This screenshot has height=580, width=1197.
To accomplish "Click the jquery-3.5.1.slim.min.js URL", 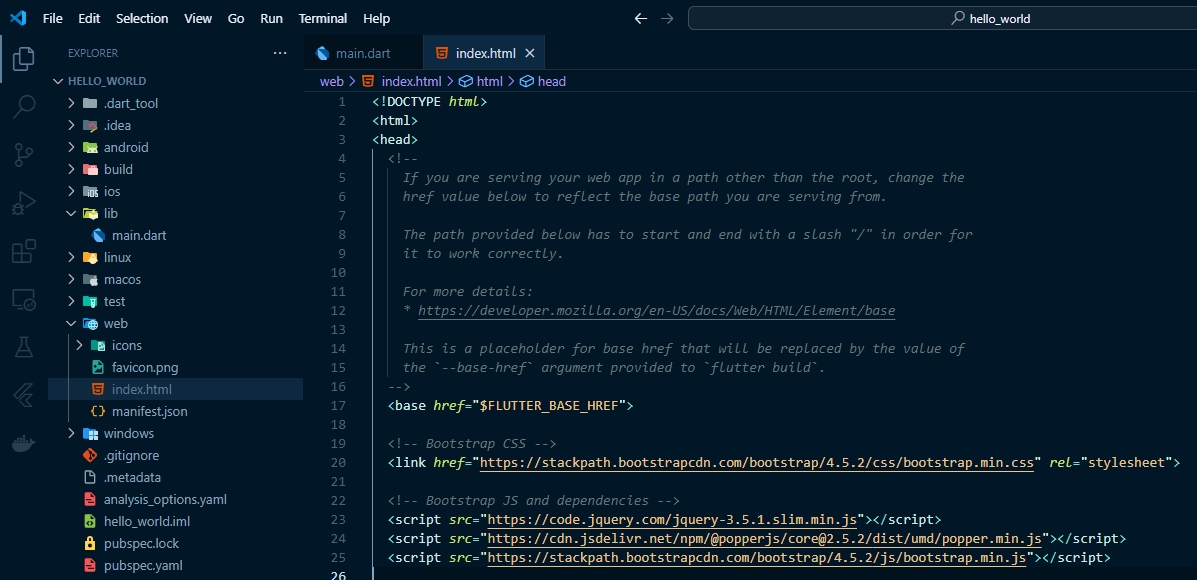I will point(672,520).
